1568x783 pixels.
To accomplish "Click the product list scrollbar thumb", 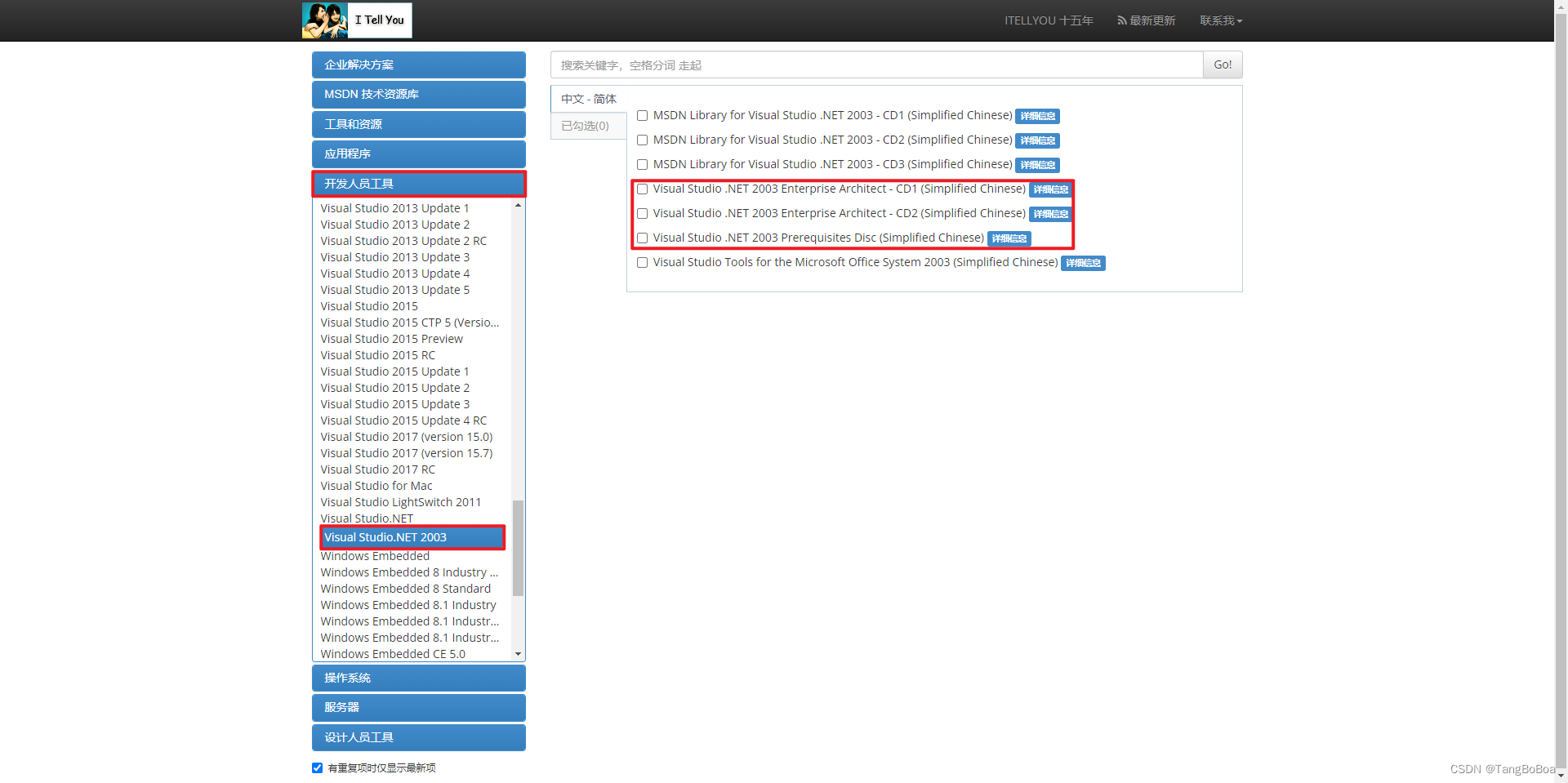I will (518, 548).
